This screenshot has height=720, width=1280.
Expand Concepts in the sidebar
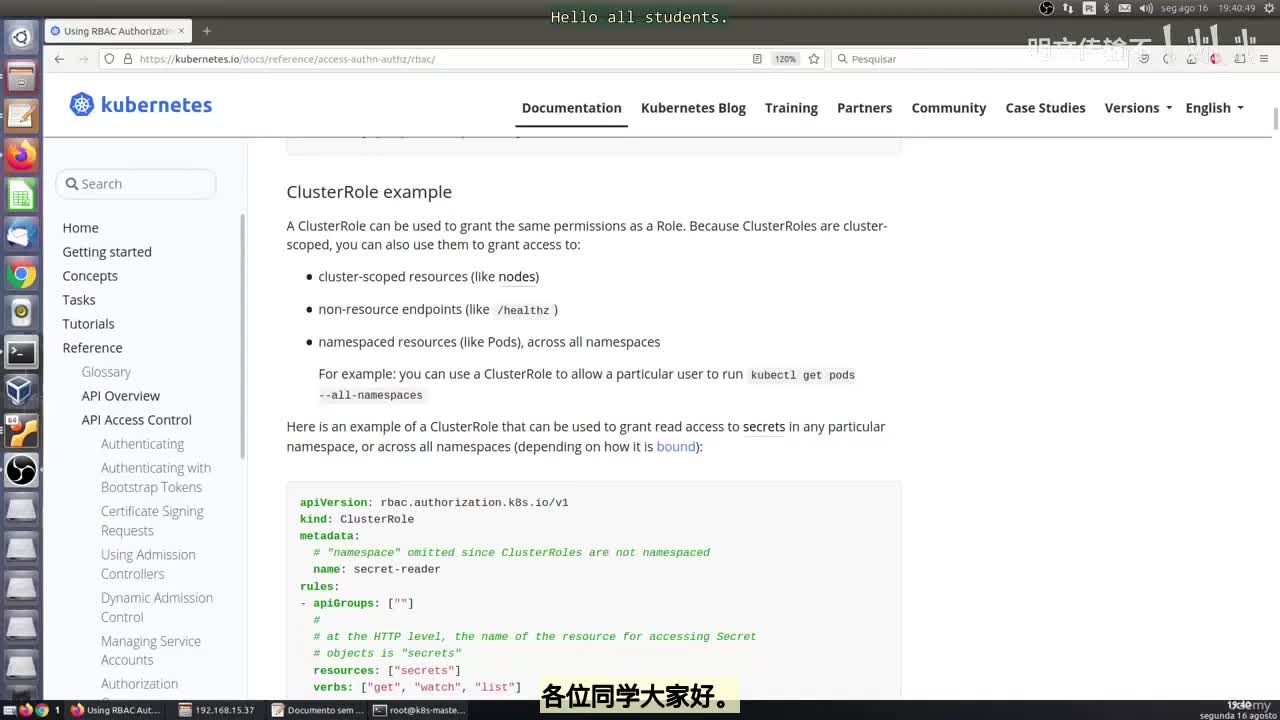pos(90,276)
